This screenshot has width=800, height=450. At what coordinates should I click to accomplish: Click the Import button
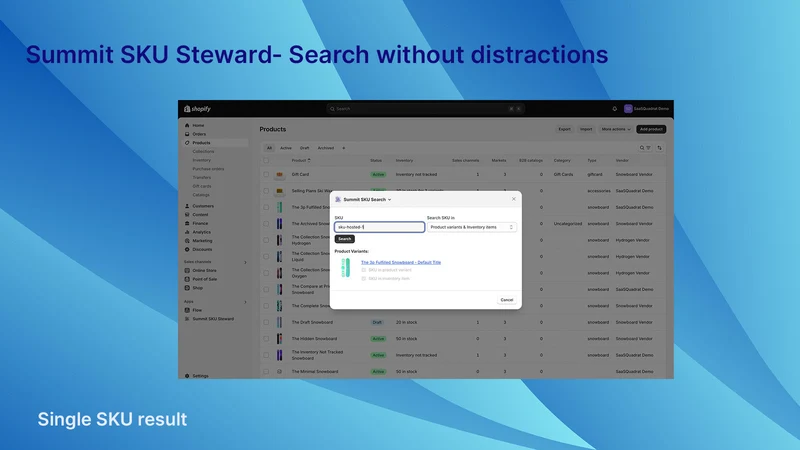pos(586,129)
